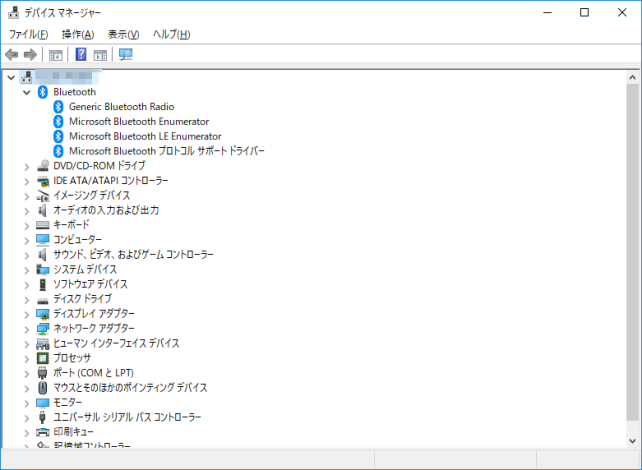Screen dimensions: 642x470
Task: Click the 印刷キュー printer icon
Action: pos(43,432)
